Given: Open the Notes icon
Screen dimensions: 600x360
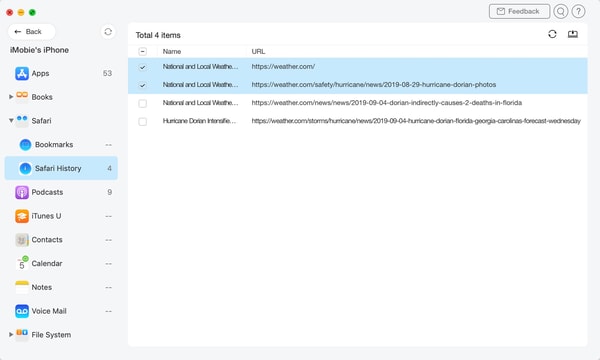Looking at the screenshot, I should coord(22,287).
